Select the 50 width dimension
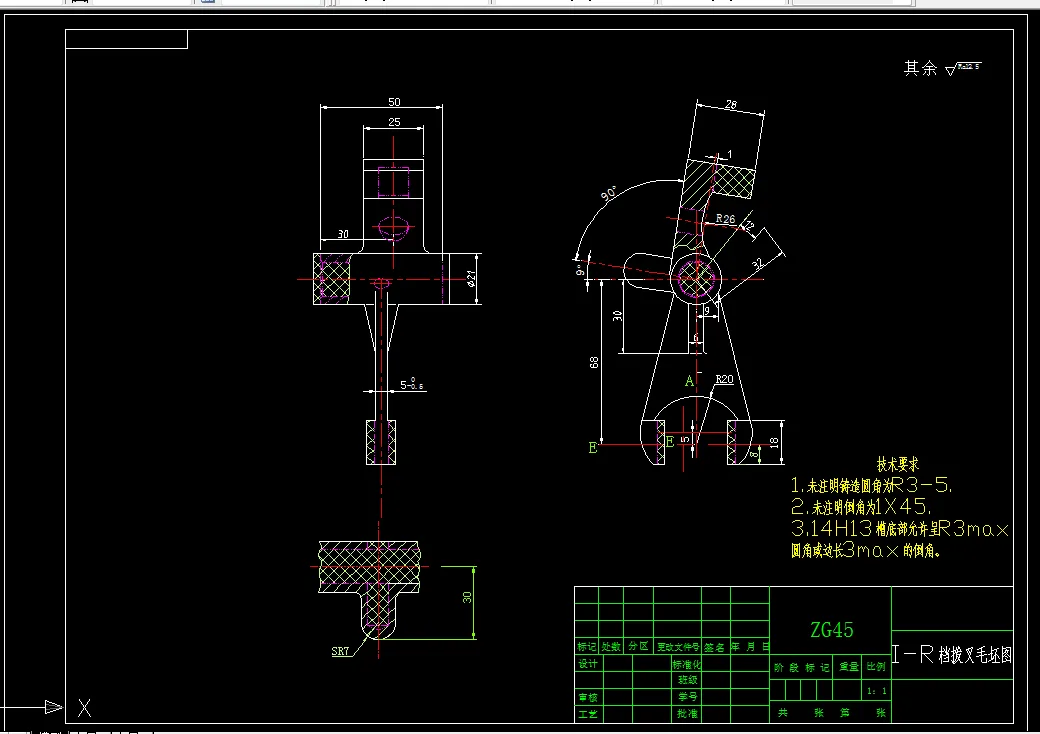 click(394, 102)
